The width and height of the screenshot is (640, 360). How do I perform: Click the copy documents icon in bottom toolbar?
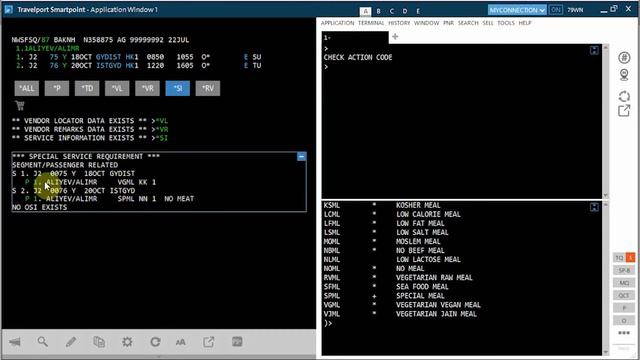99,342
